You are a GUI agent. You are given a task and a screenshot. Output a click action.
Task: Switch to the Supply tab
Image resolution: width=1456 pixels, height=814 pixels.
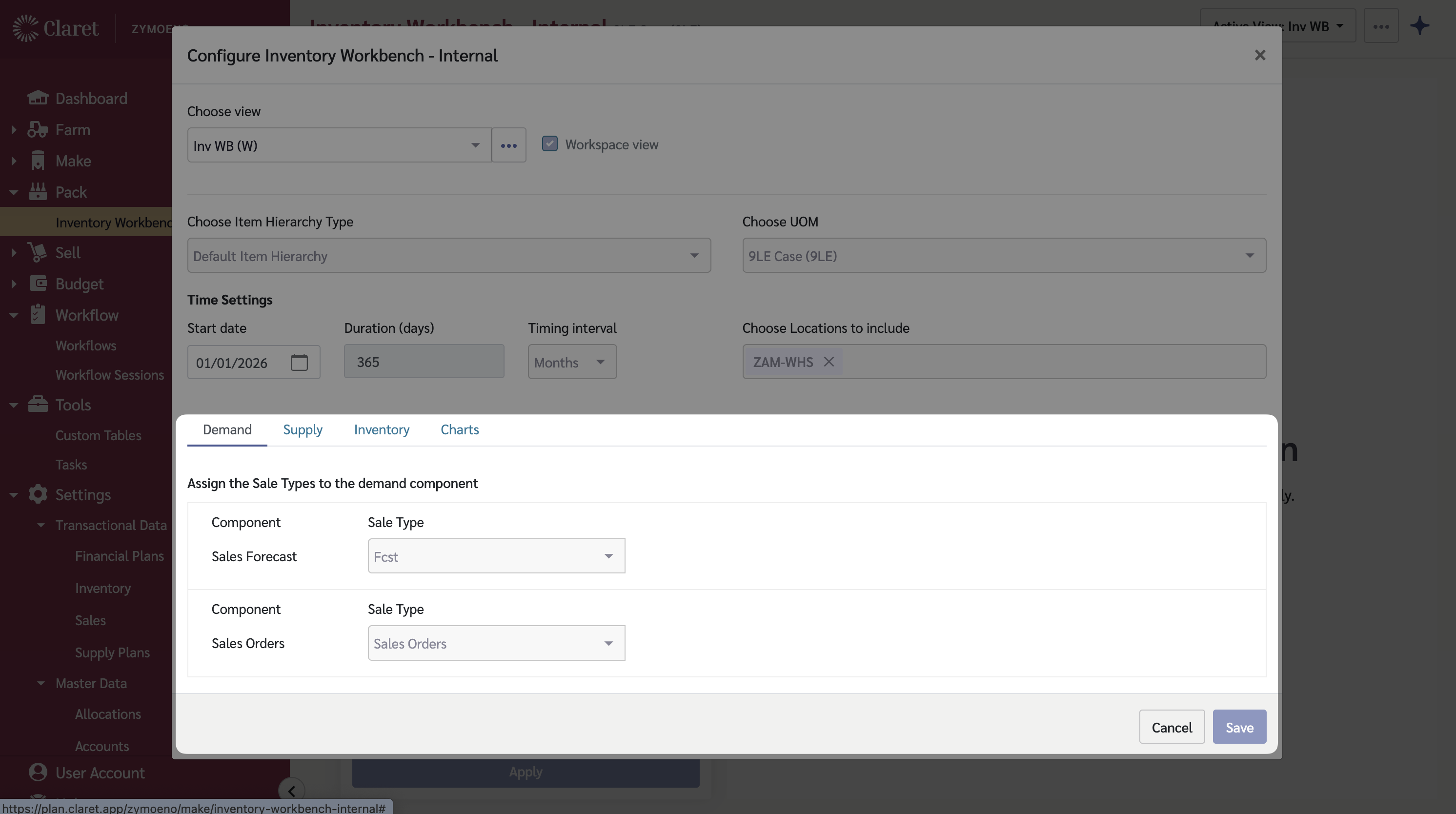point(303,429)
